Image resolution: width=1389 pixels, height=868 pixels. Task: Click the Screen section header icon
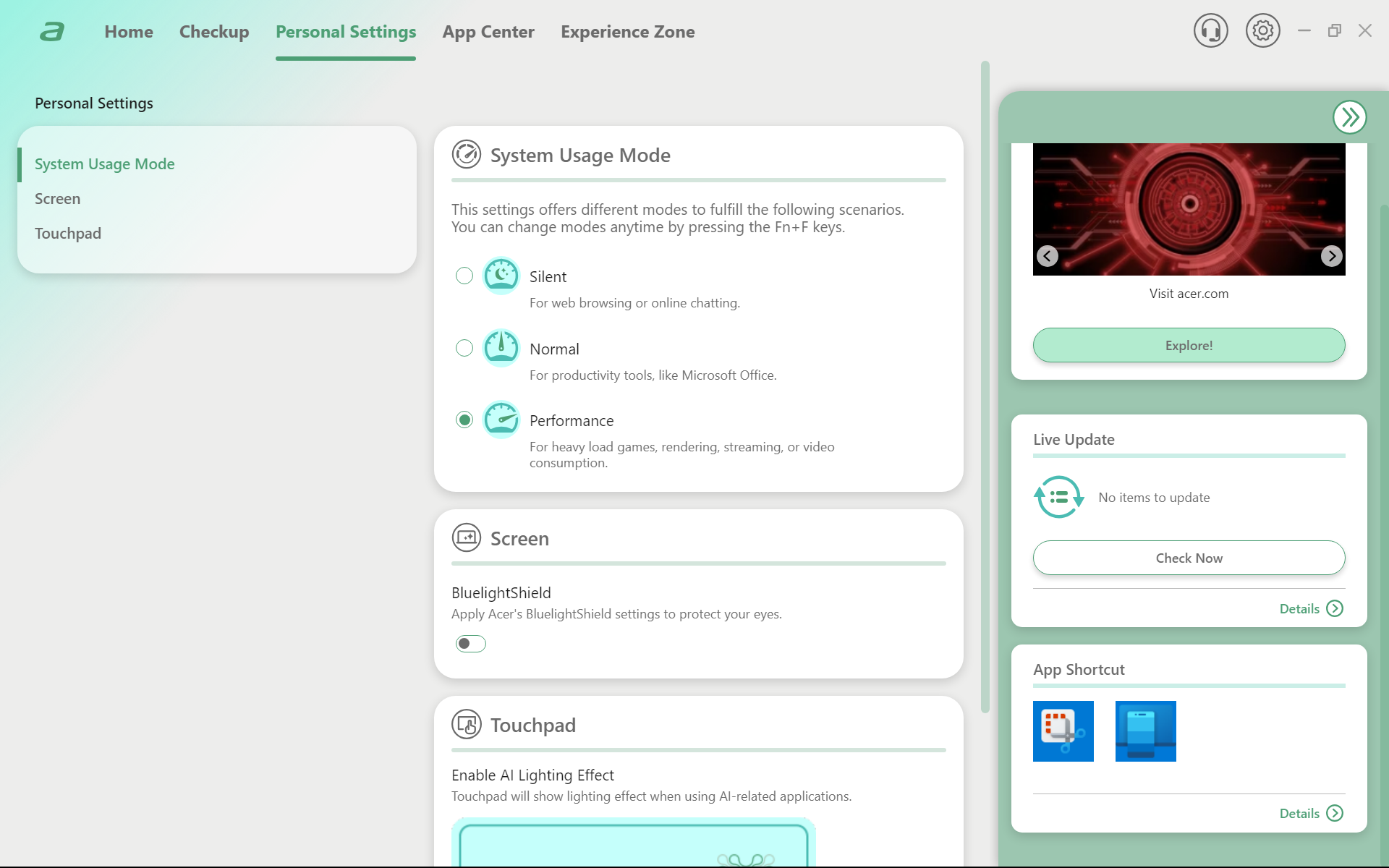tap(467, 538)
